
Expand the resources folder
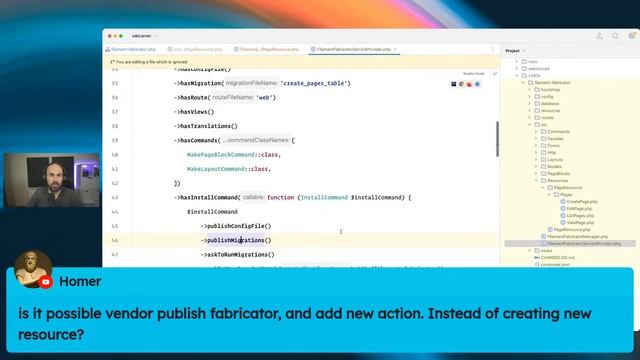[530, 111]
